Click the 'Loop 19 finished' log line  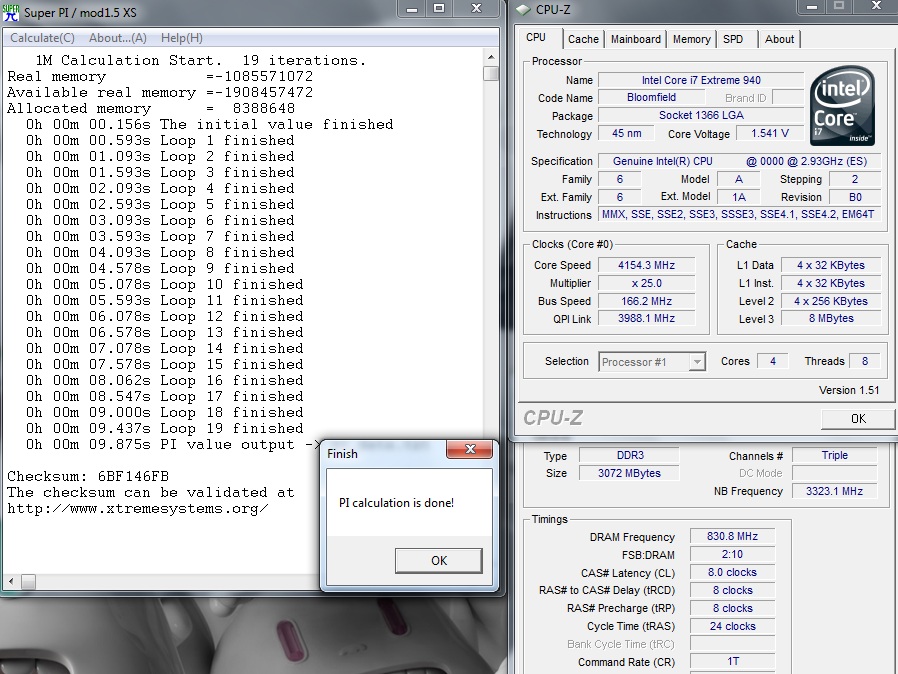click(165, 428)
